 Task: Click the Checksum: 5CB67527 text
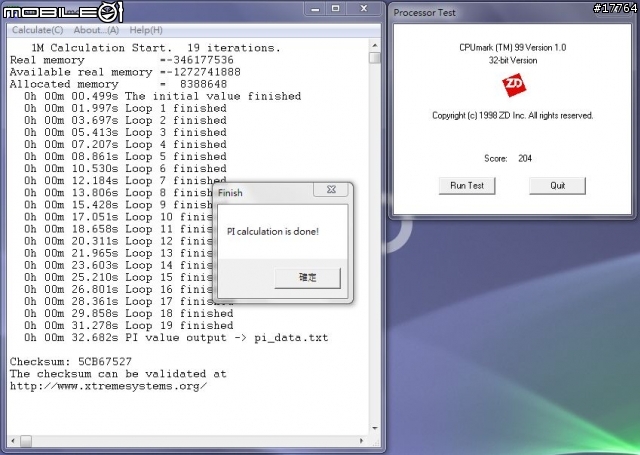pyautogui.click(x=71, y=362)
